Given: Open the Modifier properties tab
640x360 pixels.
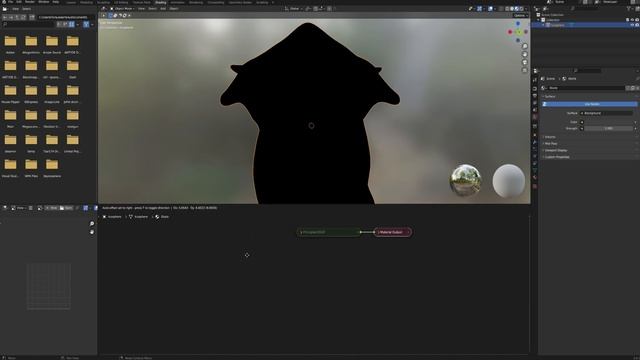Looking at the screenshot, I should (535, 142).
